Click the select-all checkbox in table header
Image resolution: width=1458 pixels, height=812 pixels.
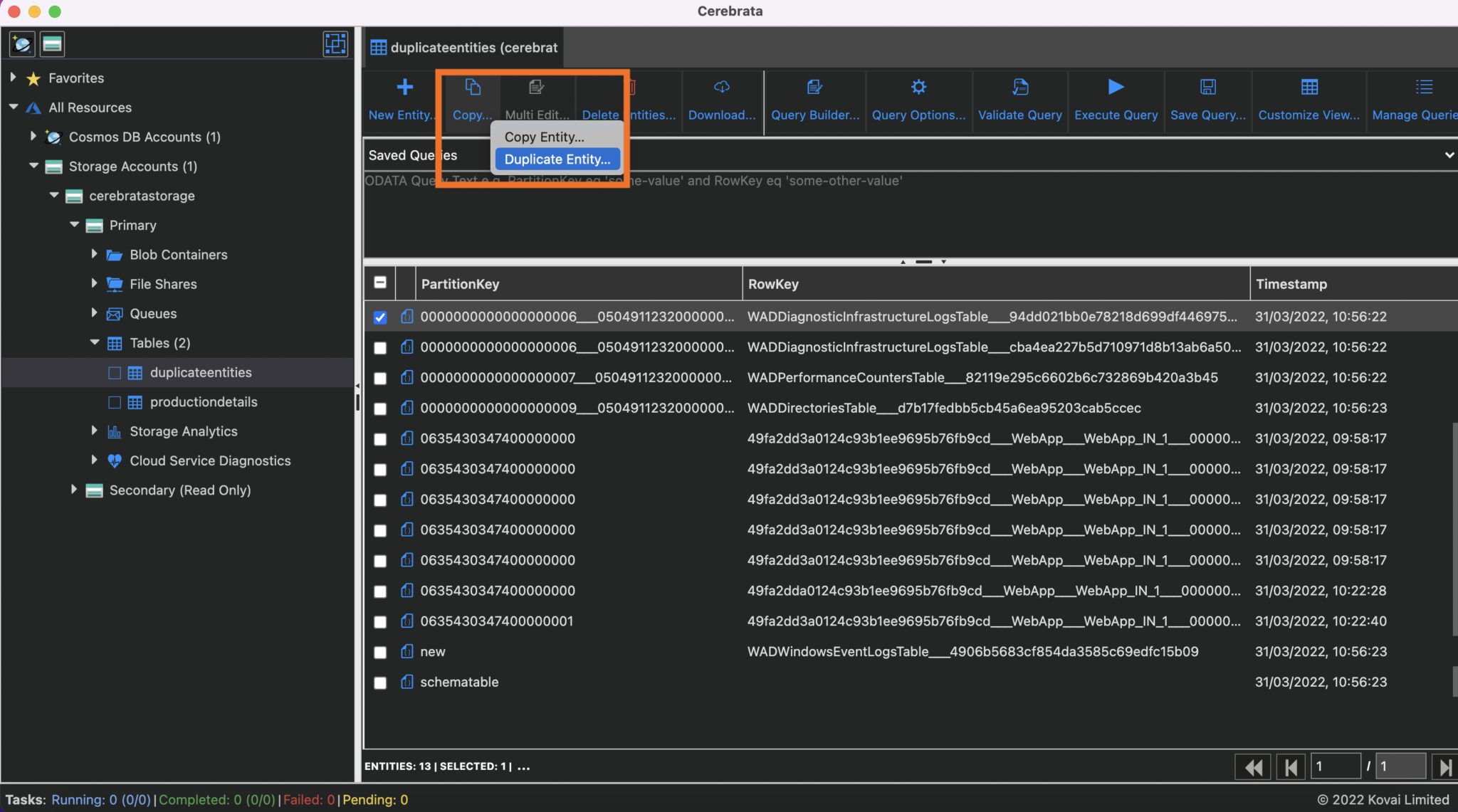point(380,283)
